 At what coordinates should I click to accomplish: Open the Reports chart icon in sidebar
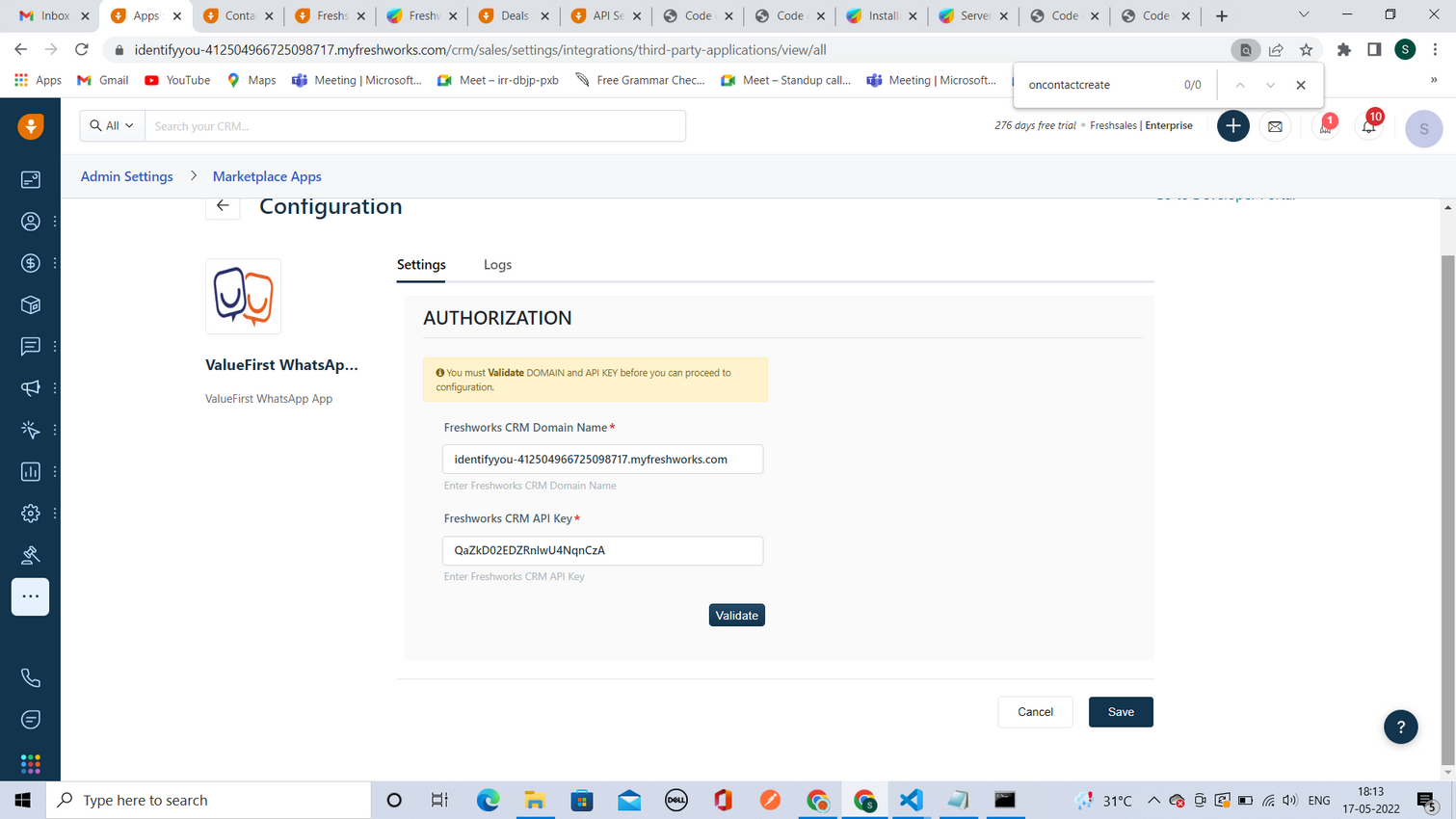(31, 471)
